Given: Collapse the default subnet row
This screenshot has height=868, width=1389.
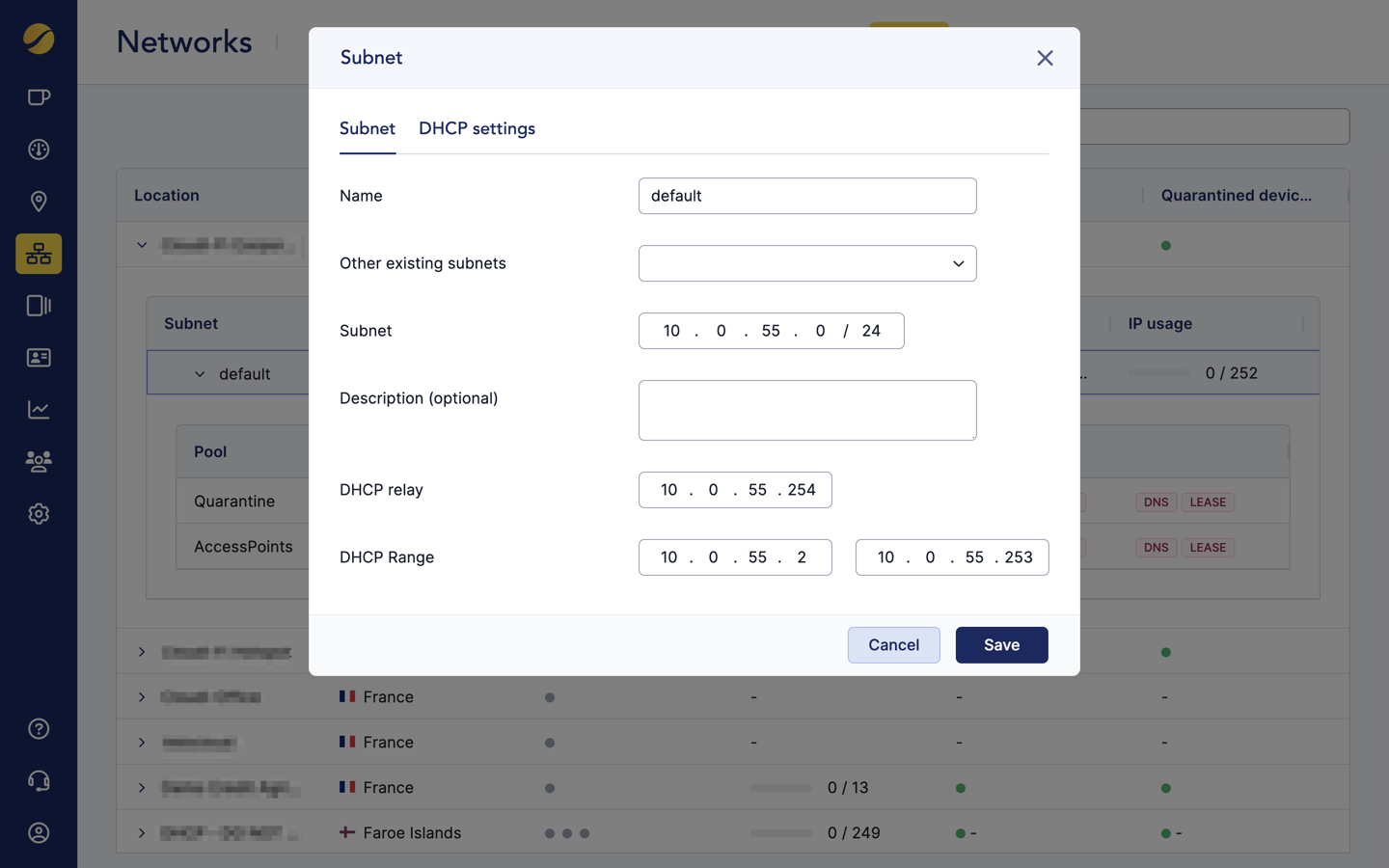Looking at the screenshot, I should point(200,373).
